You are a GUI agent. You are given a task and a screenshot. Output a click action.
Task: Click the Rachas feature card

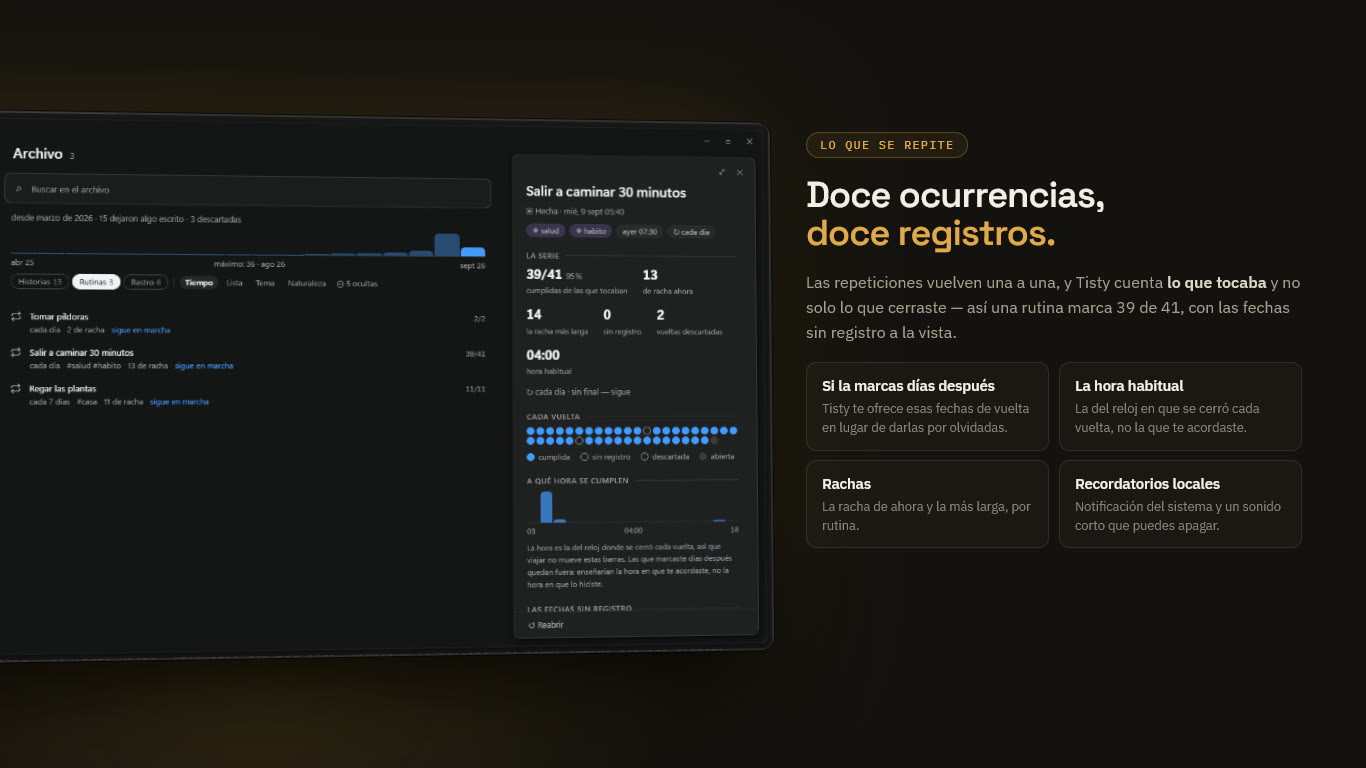click(x=927, y=504)
